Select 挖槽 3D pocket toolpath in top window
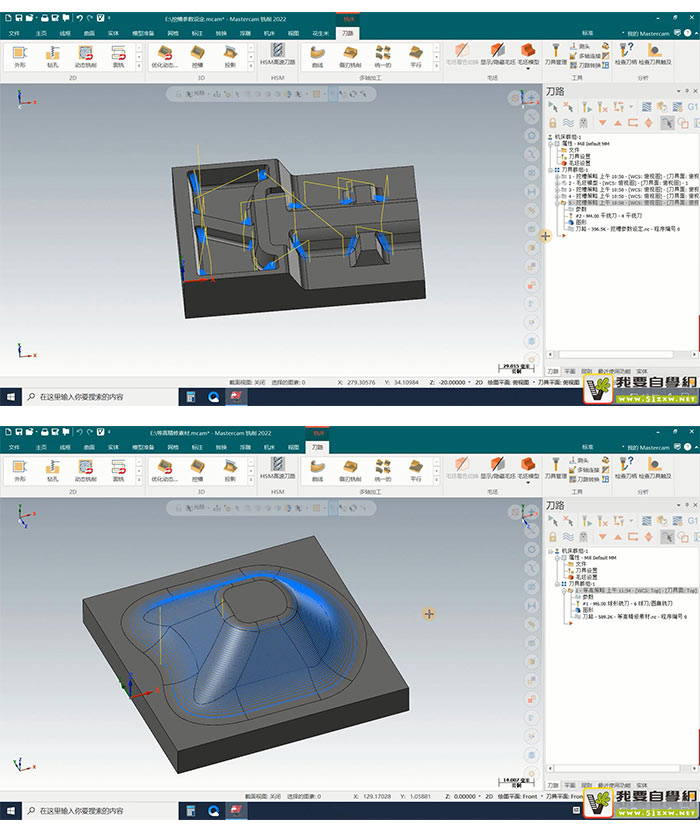 tap(197, 57)
